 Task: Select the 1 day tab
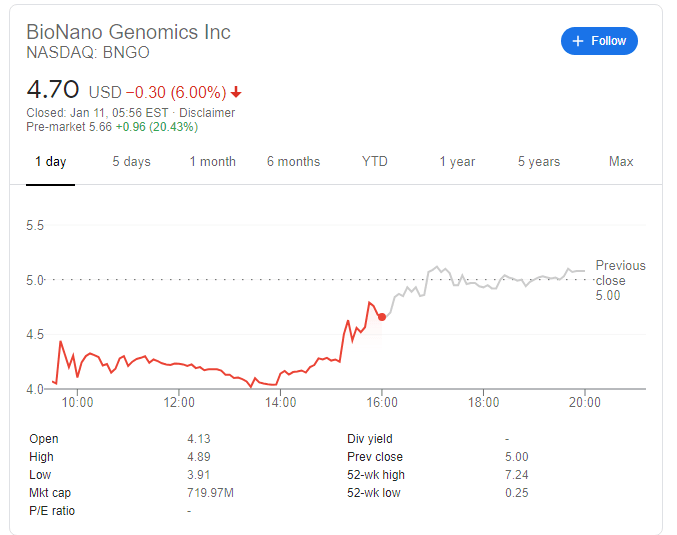coord(50,162)
